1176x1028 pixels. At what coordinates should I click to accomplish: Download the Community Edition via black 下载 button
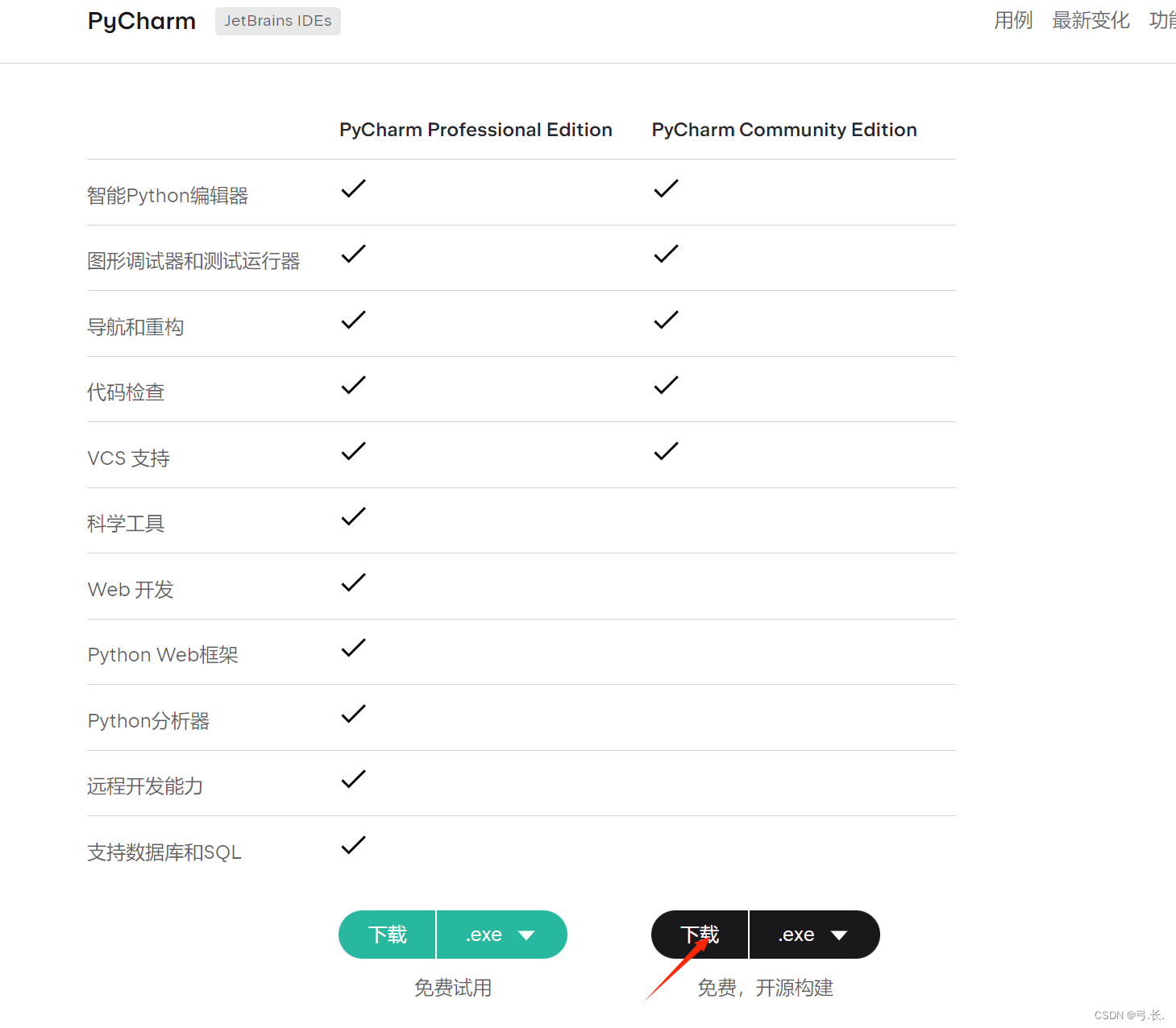tap(700, 935)
